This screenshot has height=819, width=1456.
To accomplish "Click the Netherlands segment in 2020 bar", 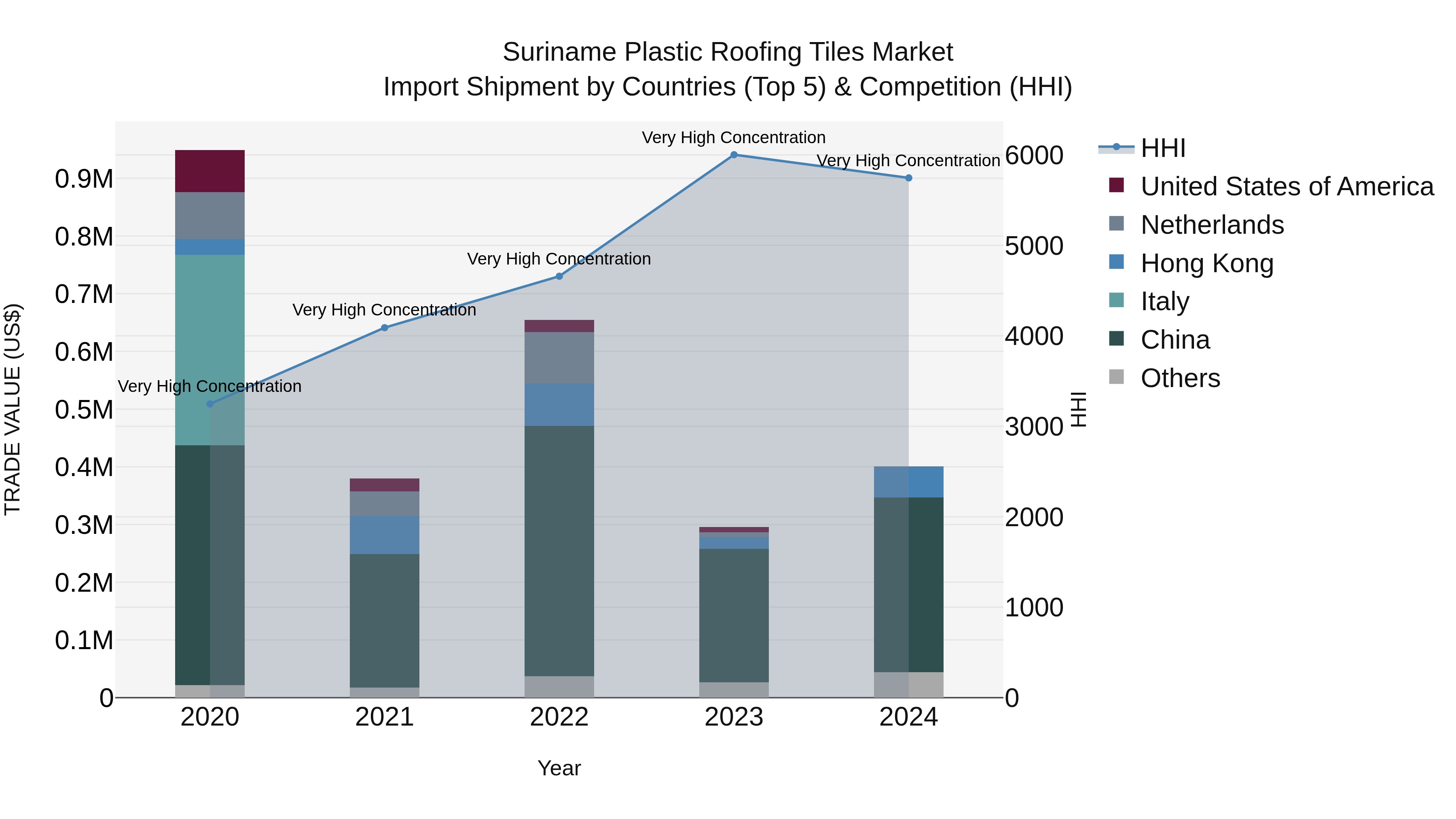I will [210, 215].
